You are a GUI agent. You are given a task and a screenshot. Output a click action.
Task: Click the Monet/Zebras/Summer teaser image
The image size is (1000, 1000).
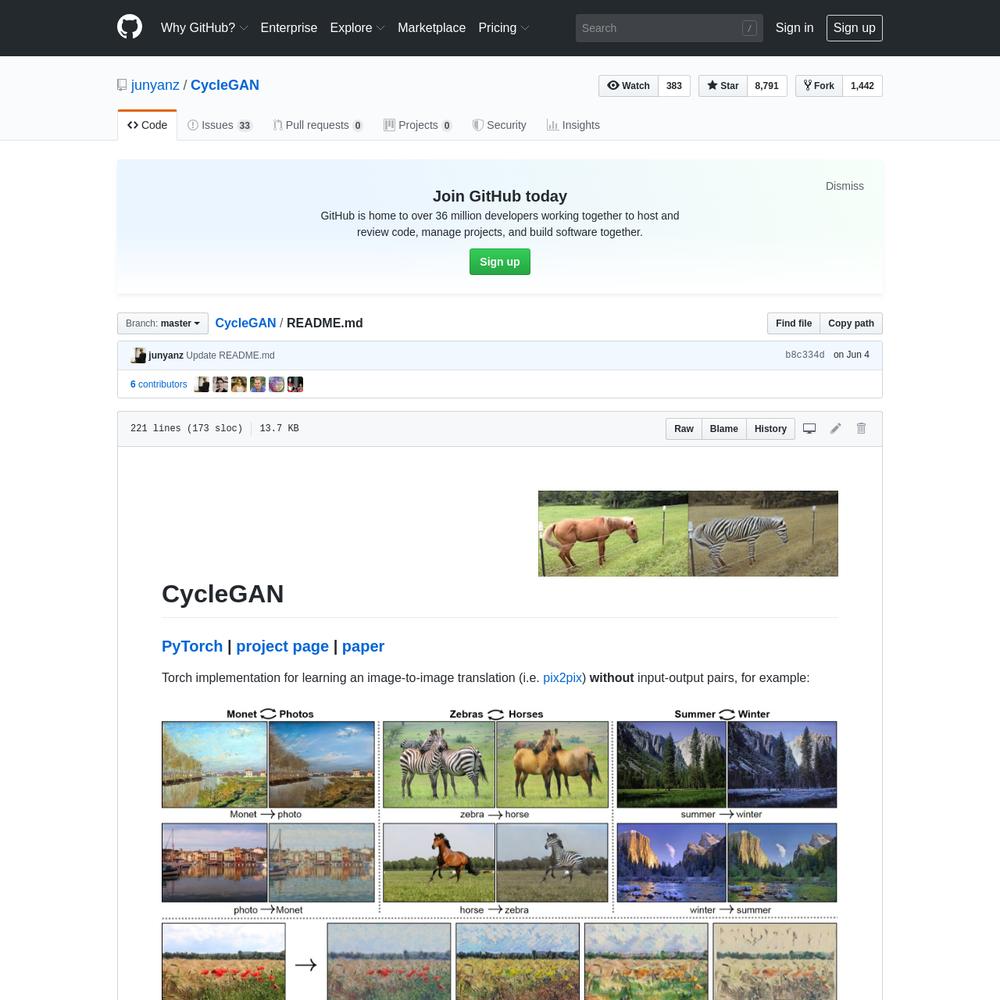coord(499,853)
